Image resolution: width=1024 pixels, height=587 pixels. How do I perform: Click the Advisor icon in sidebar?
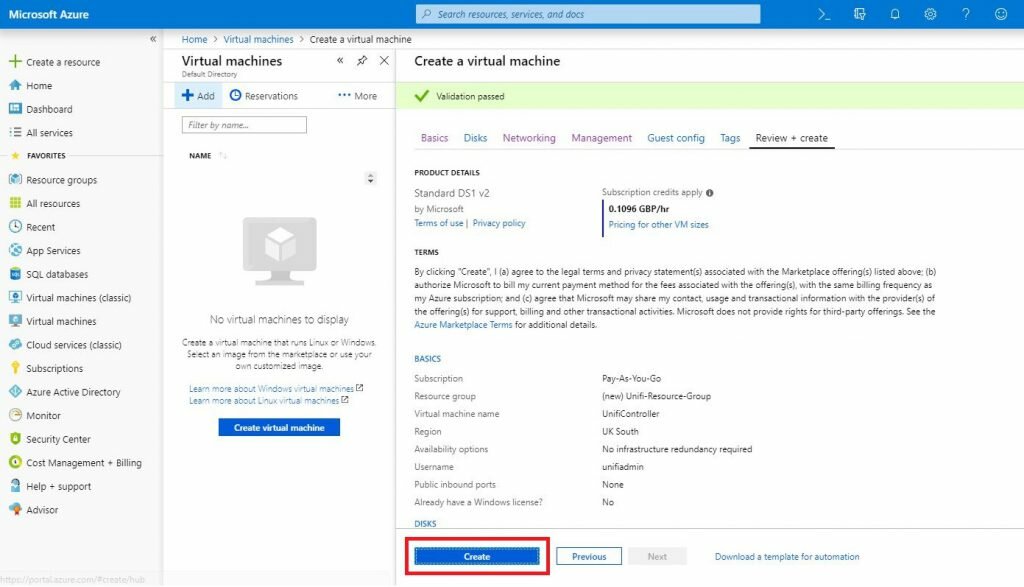point(15,509)
